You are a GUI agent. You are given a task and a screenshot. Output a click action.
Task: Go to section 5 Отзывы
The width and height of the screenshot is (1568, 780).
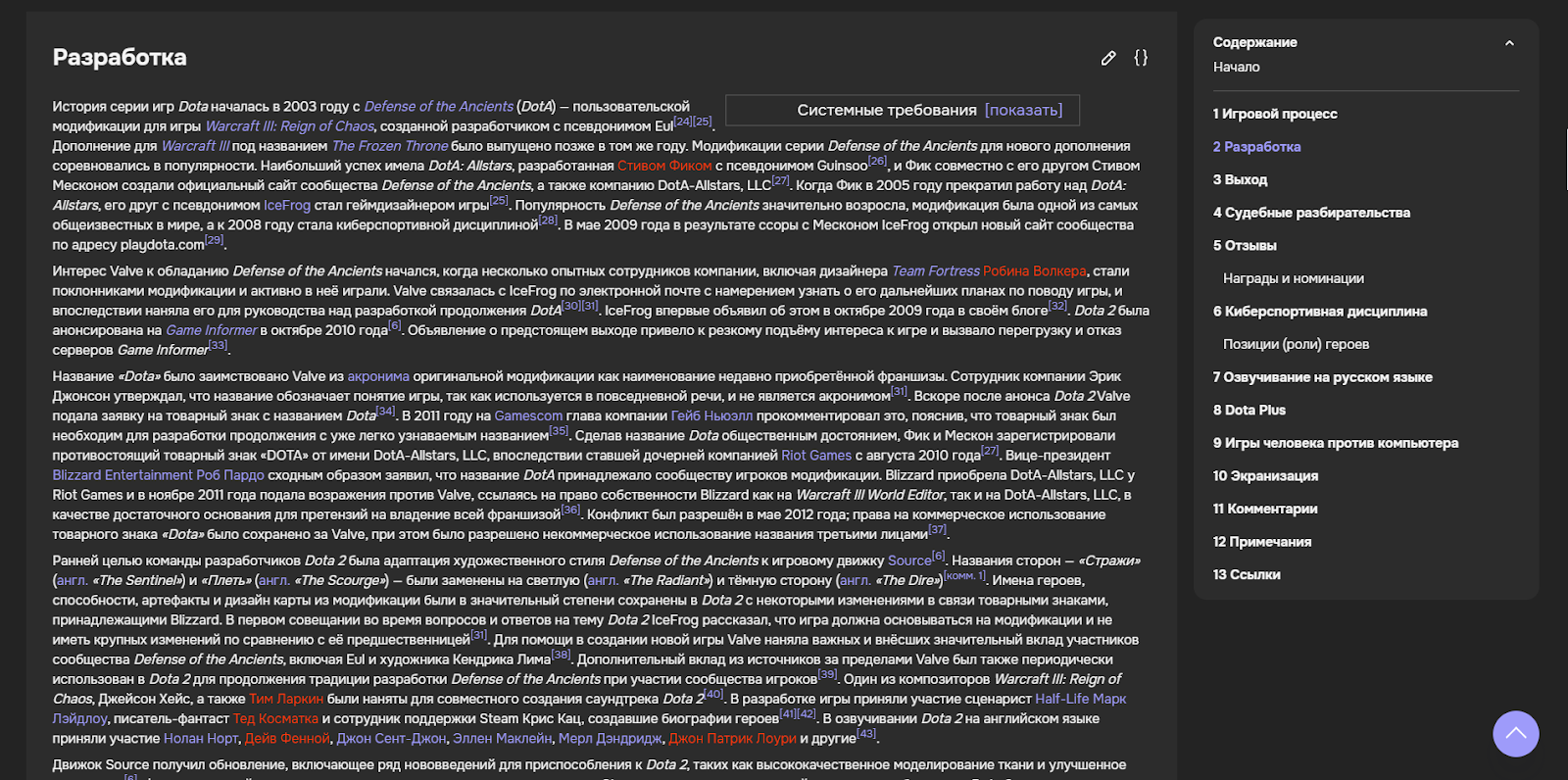[1245, 246]
